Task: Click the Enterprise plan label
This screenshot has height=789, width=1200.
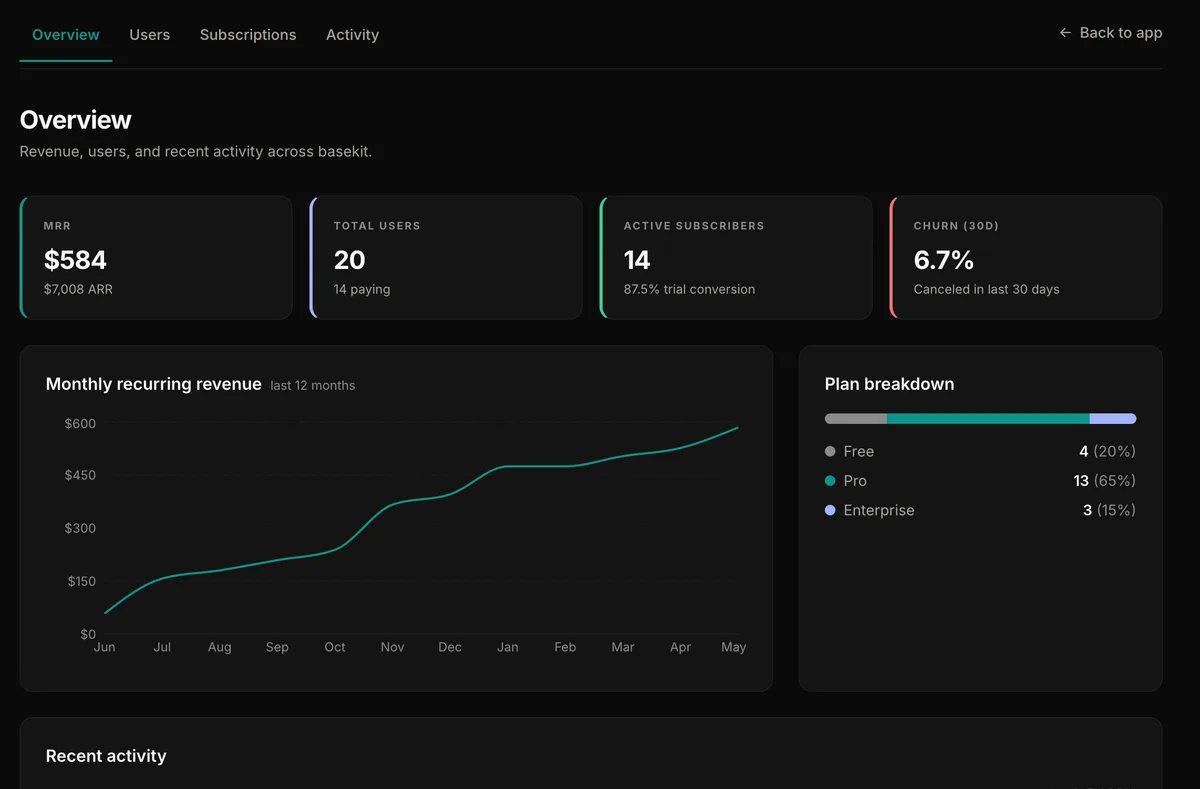Action: [879, 510]
